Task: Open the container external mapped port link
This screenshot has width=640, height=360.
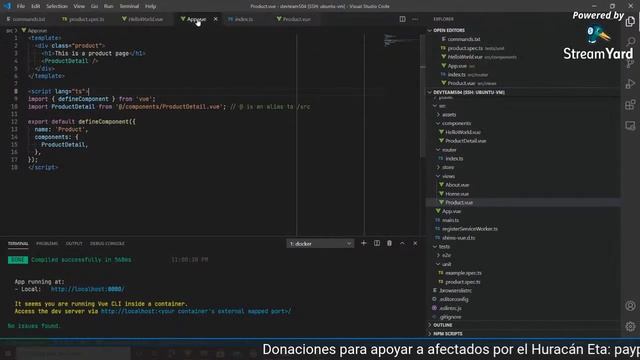Action: point(196,311)
